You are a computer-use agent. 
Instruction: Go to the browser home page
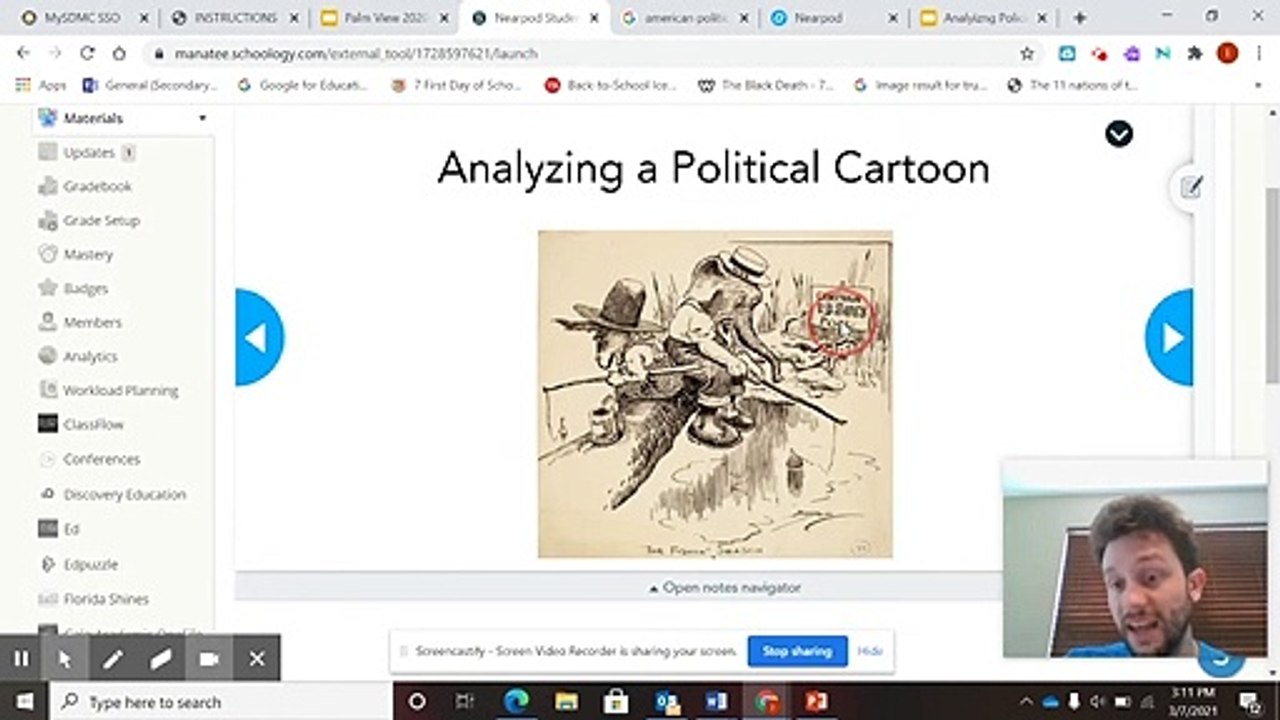119,54
